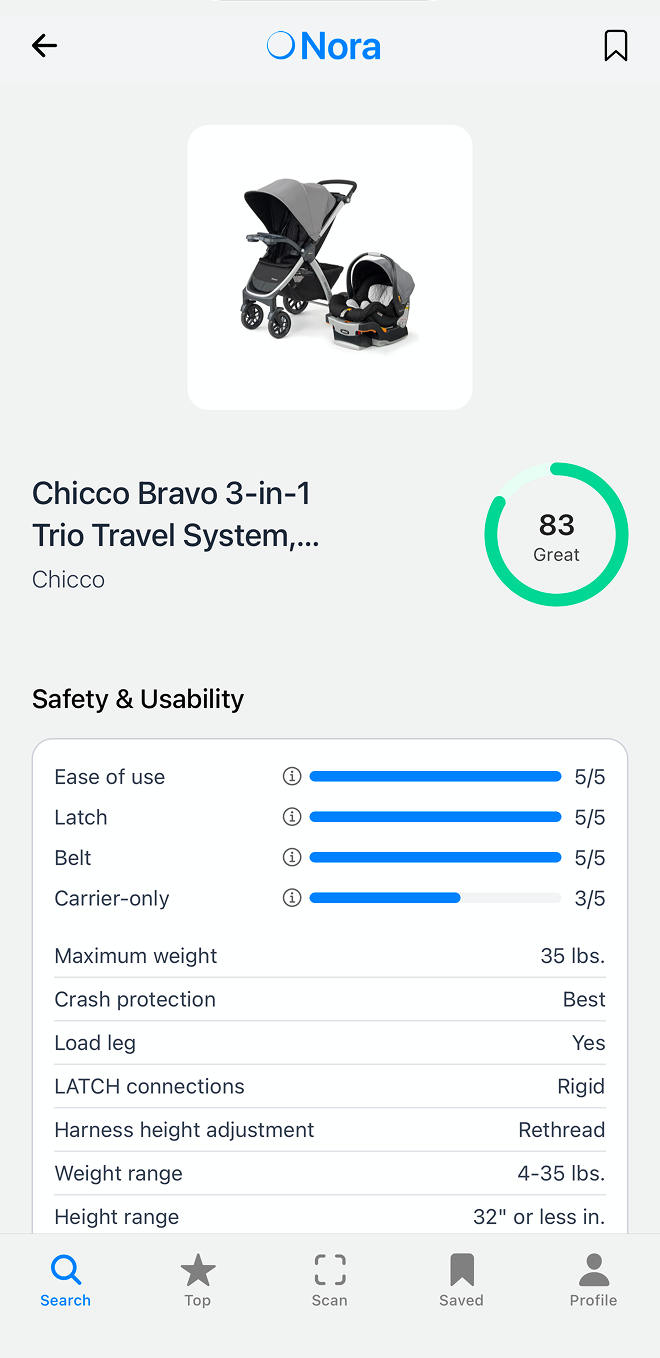The image size is (660, 1358).
Task: Click the Ease of use rating bar
Action: [435, 776]
